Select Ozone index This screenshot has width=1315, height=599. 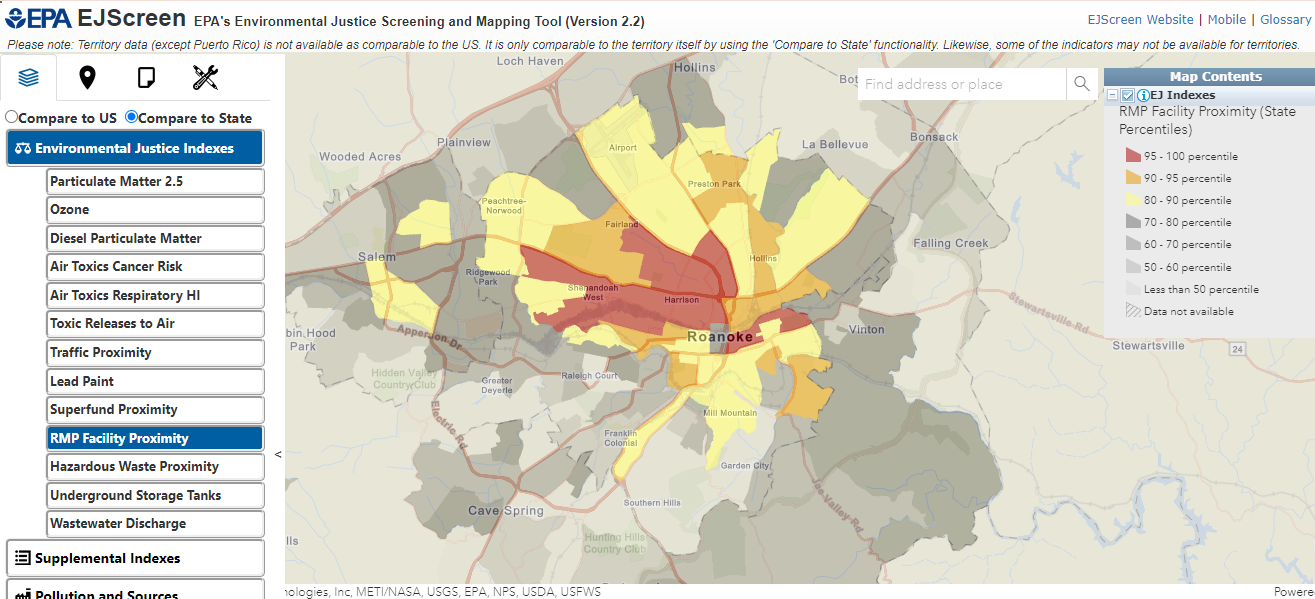point(156,210)
